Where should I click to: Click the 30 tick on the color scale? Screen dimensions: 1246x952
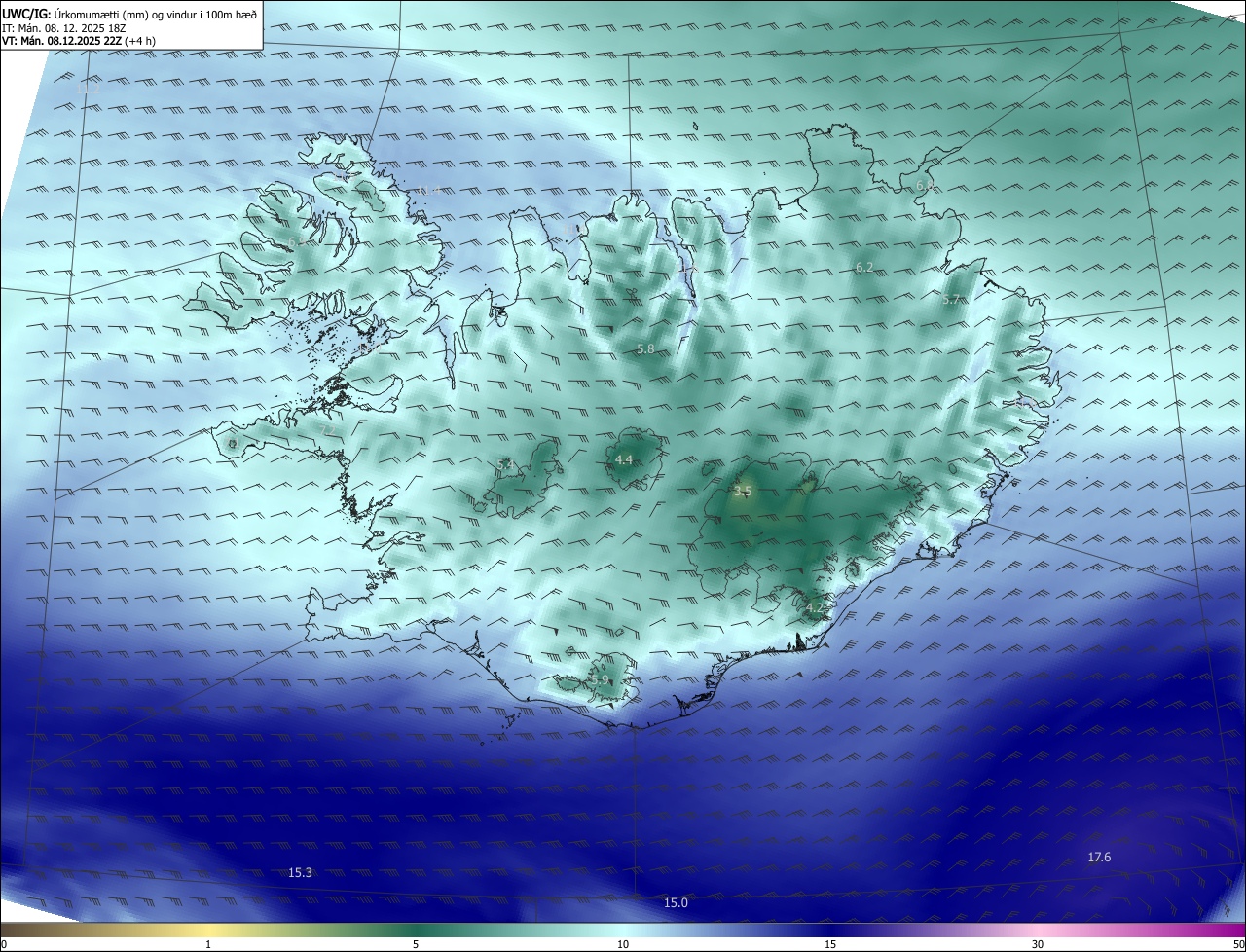[x=1038, y=944]
